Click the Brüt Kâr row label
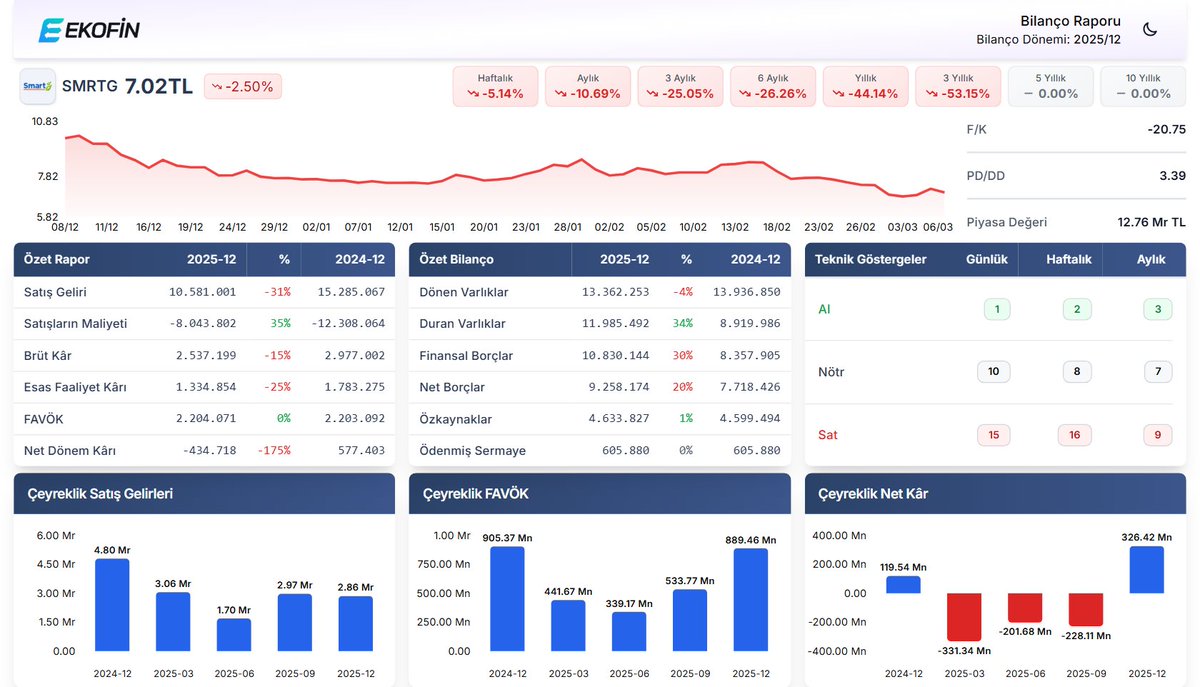 point(48,355)
